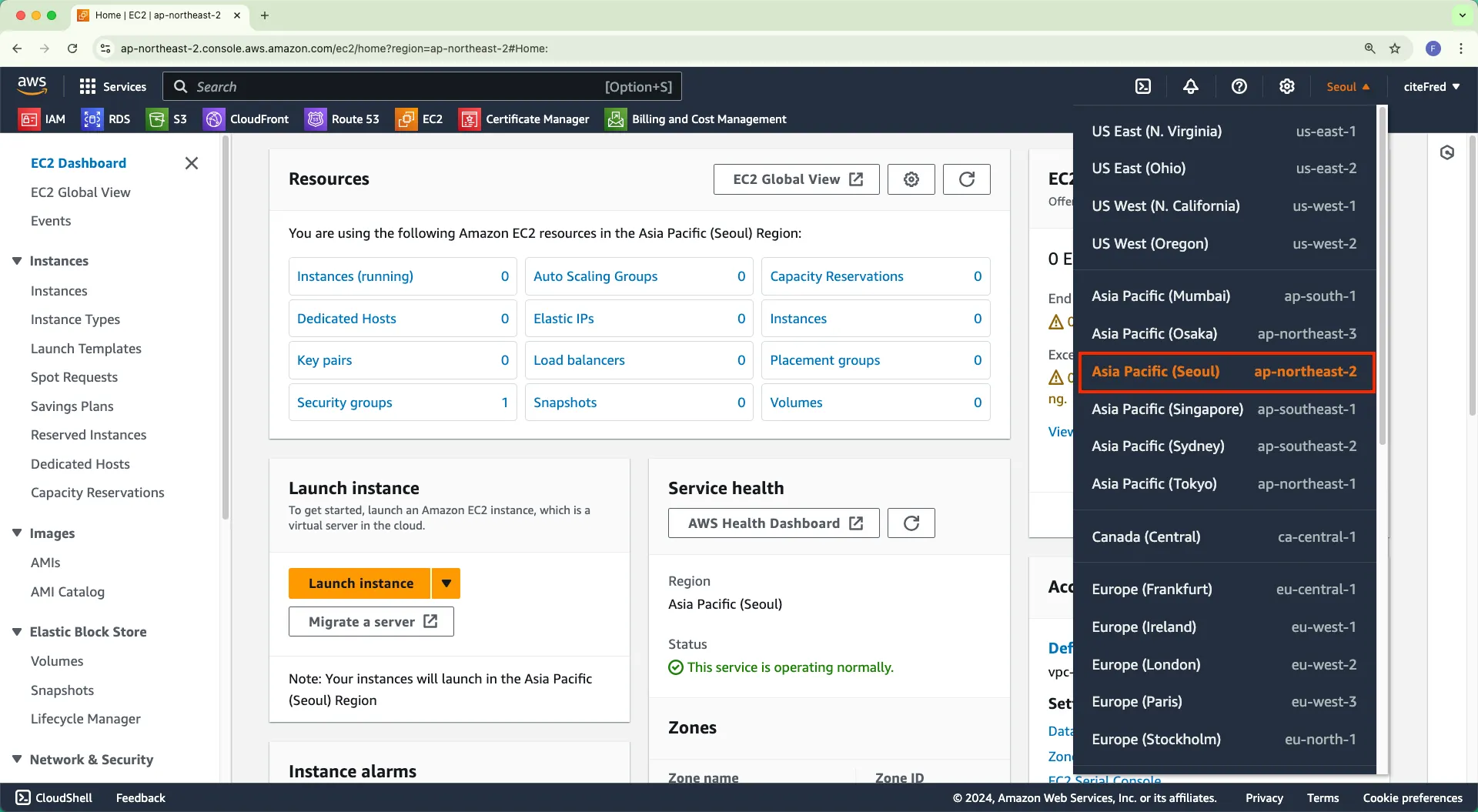Image resolution: width=1478 pixels, height=812 pixels.
Task: Open AWS Health Dashboard button
Action: 774,523
